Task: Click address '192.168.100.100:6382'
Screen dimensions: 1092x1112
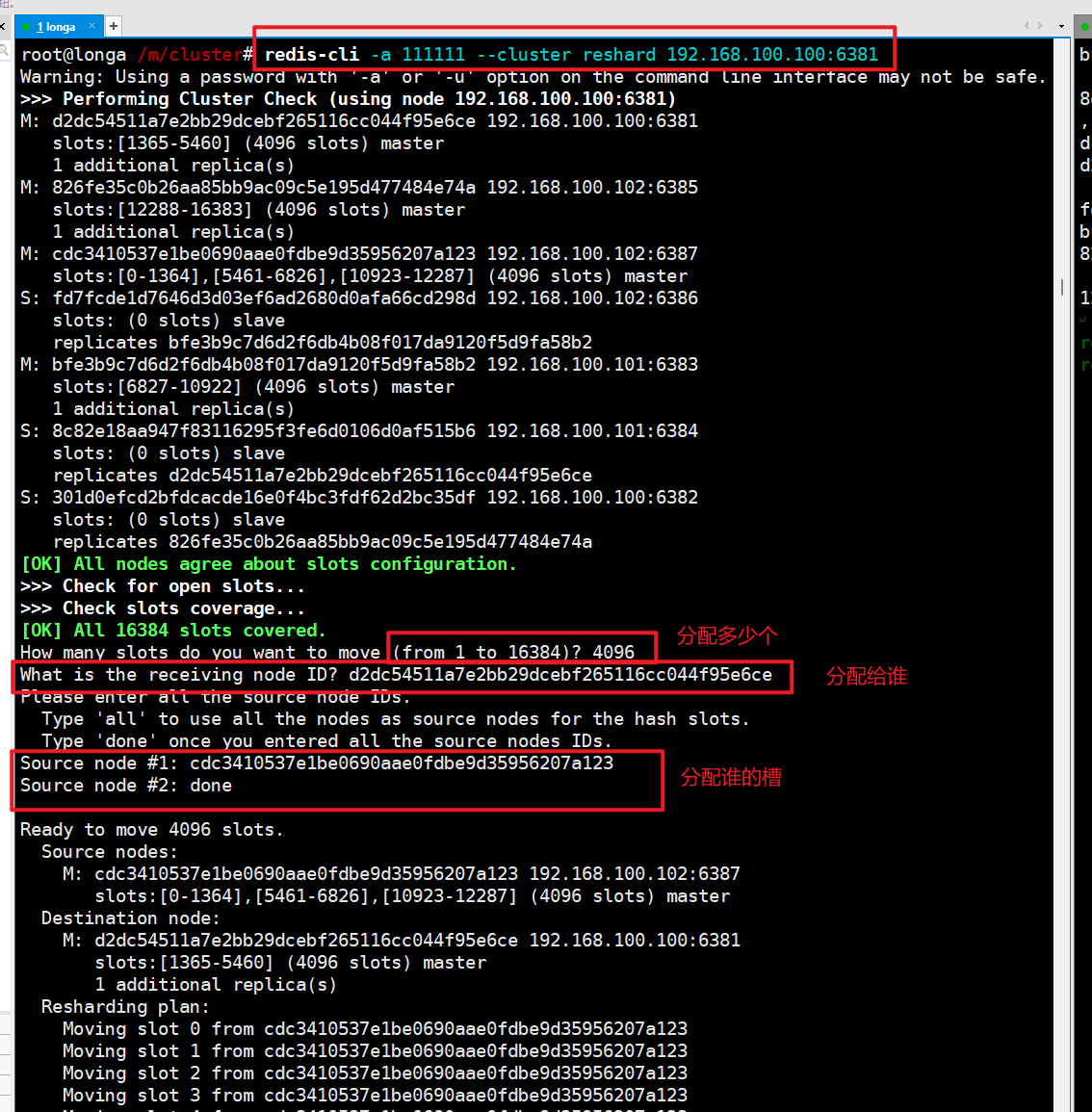Action: 592,497
